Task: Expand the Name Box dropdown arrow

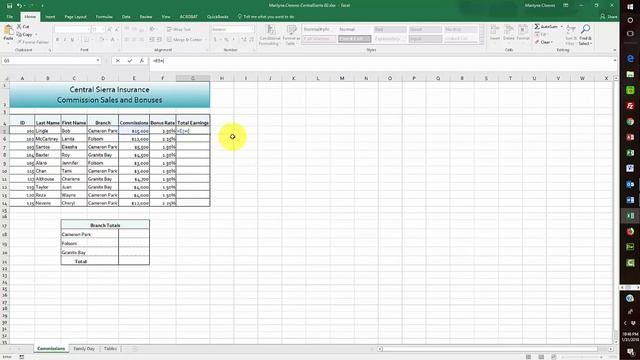Action: click(98, 60)
